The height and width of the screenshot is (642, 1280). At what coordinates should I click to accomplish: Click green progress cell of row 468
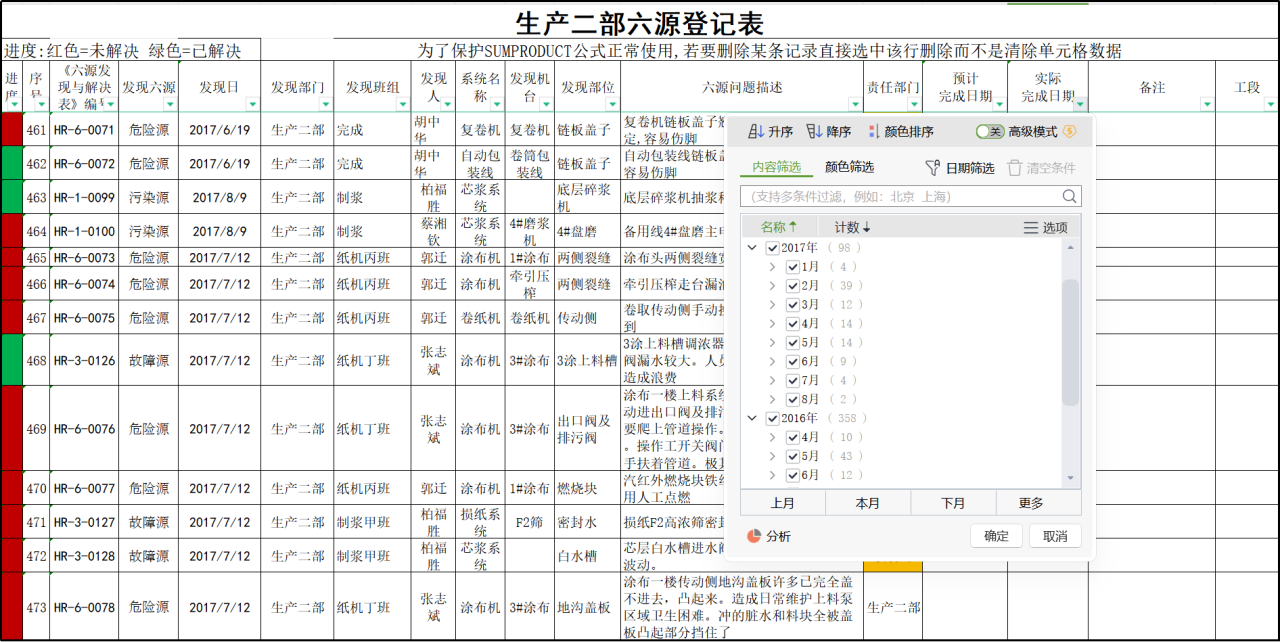pyautogui.click(x=12, y=360)
